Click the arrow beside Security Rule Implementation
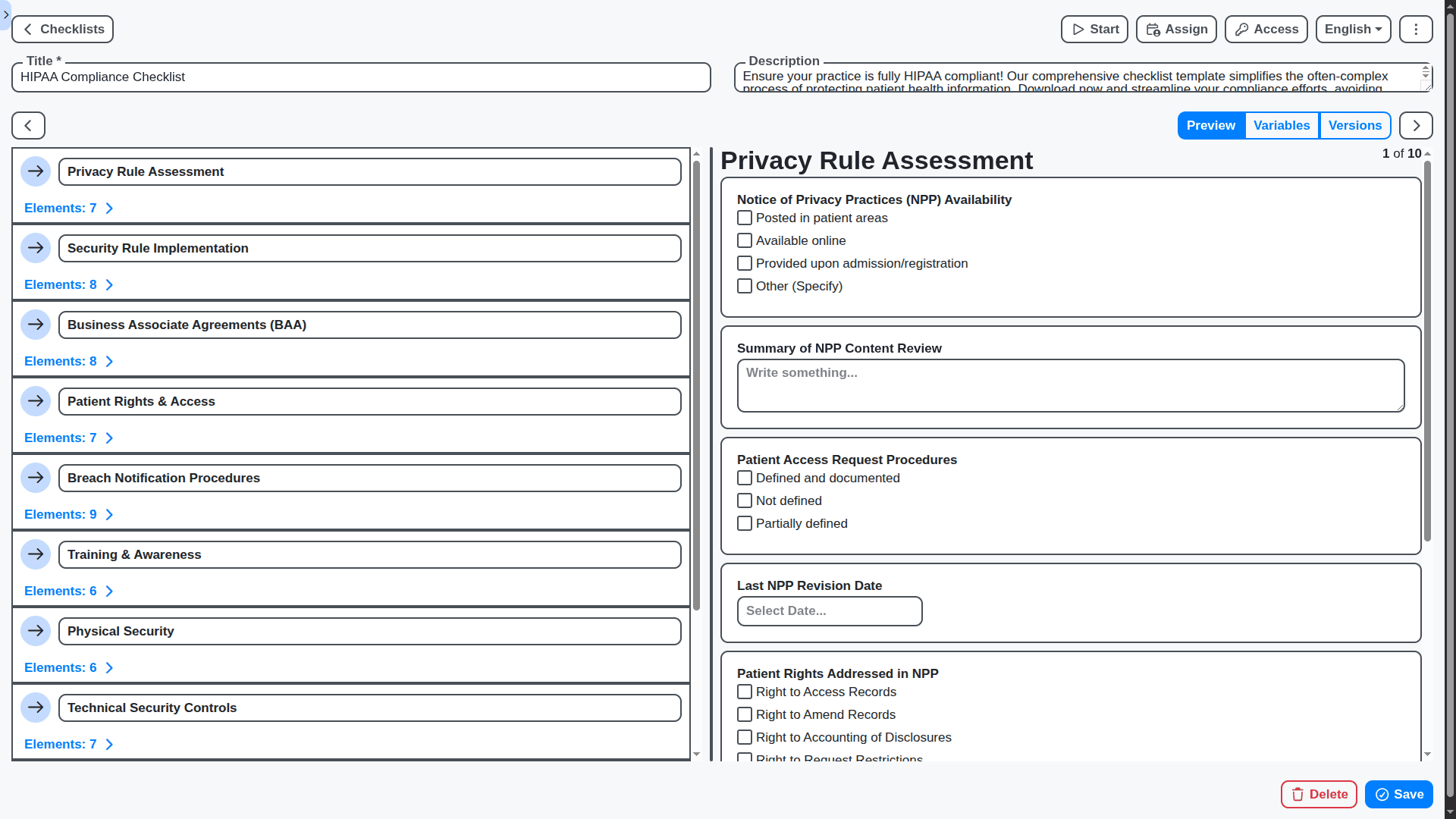The height and width of the screenshot is (819, 1456). 36,247
